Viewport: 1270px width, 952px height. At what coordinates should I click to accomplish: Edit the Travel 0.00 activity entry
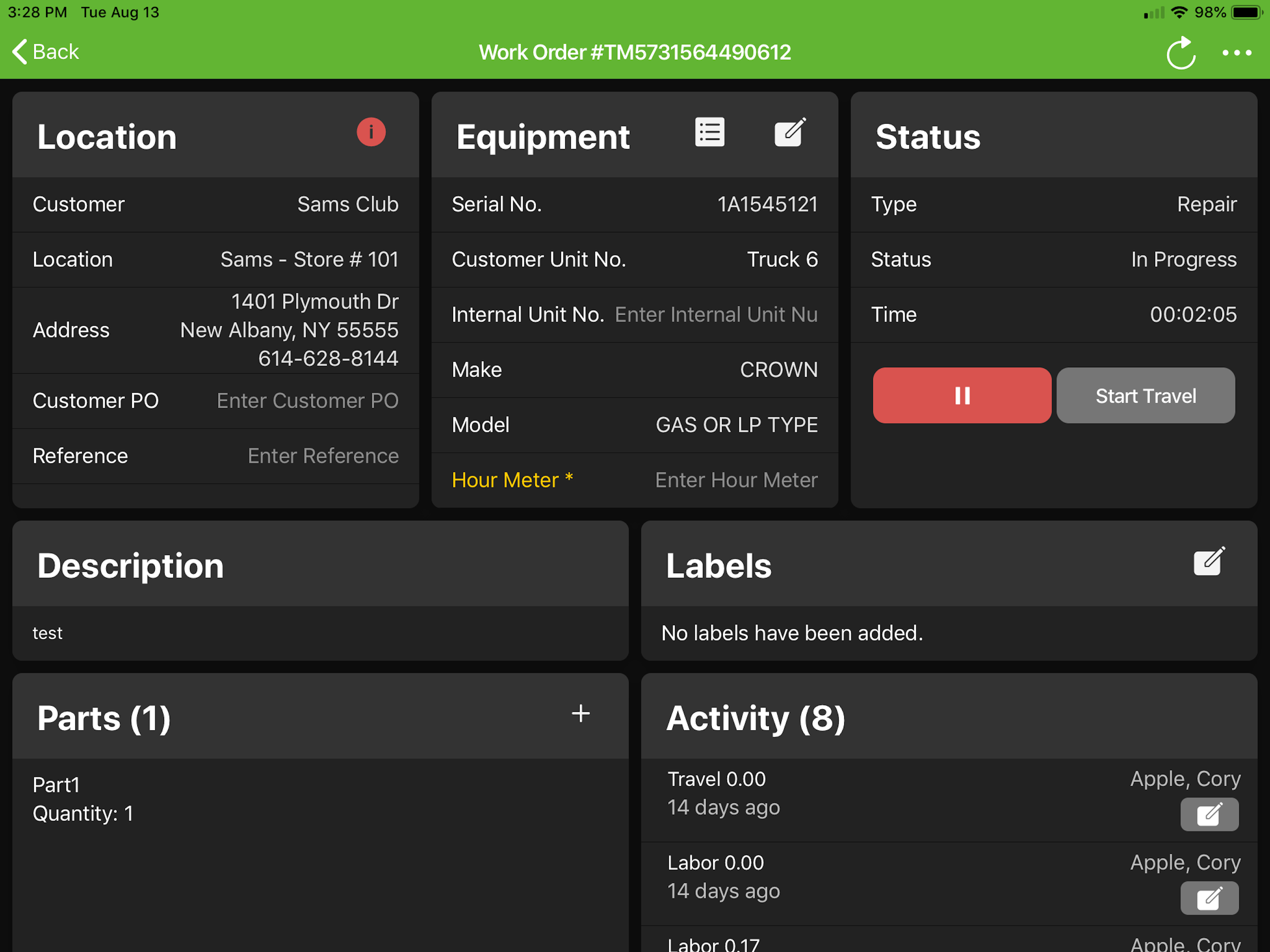click(1209, 814)
